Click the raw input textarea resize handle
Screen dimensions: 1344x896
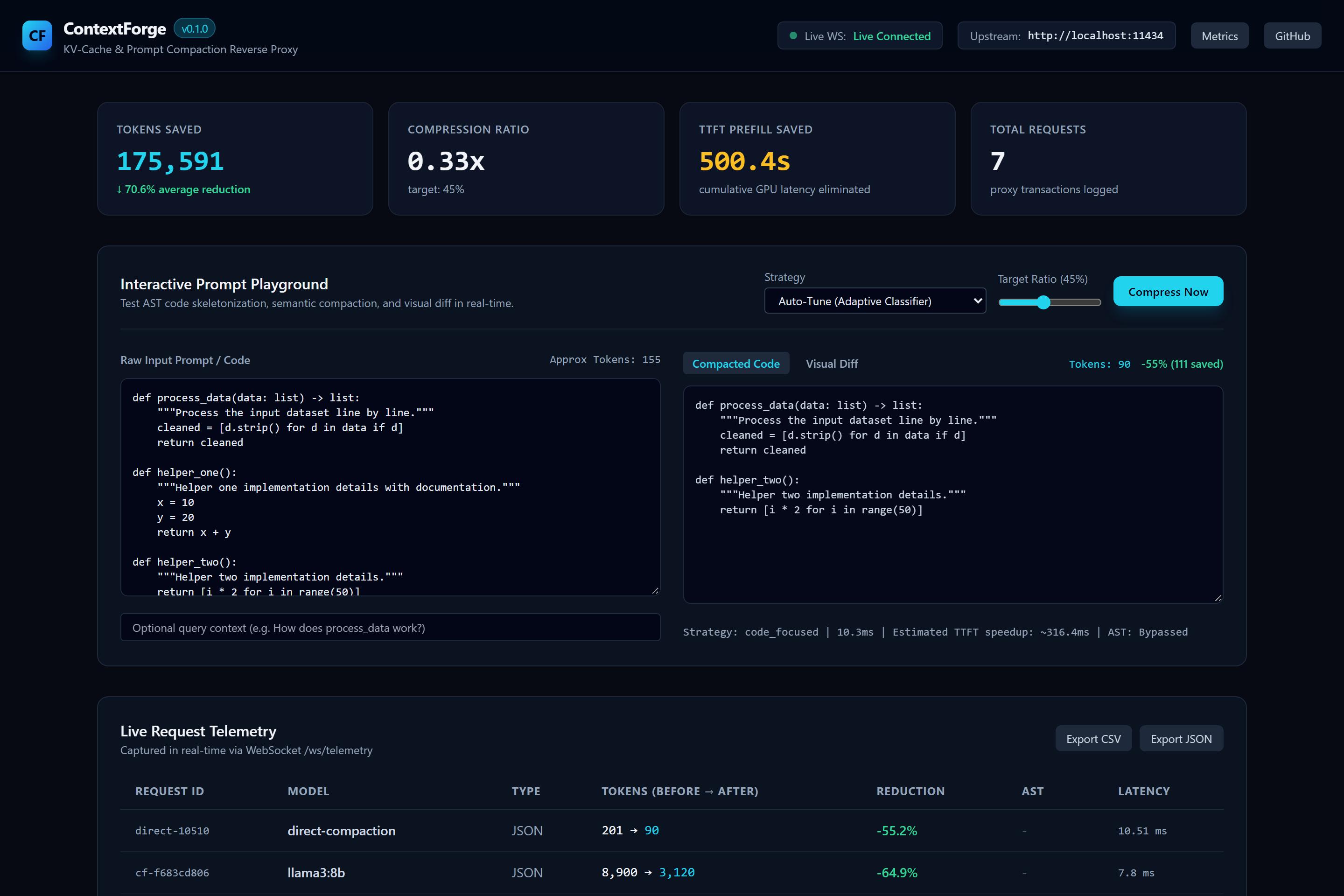point(655,590)
